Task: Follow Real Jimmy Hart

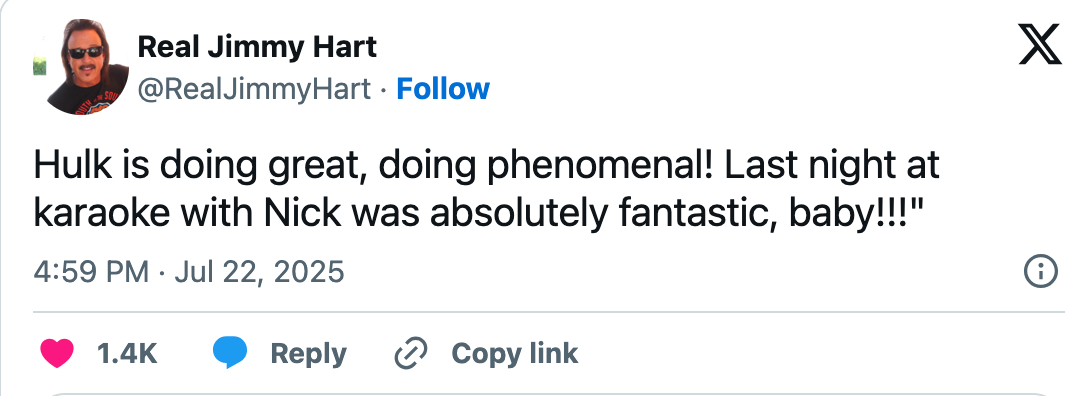Action: [443, 89]
